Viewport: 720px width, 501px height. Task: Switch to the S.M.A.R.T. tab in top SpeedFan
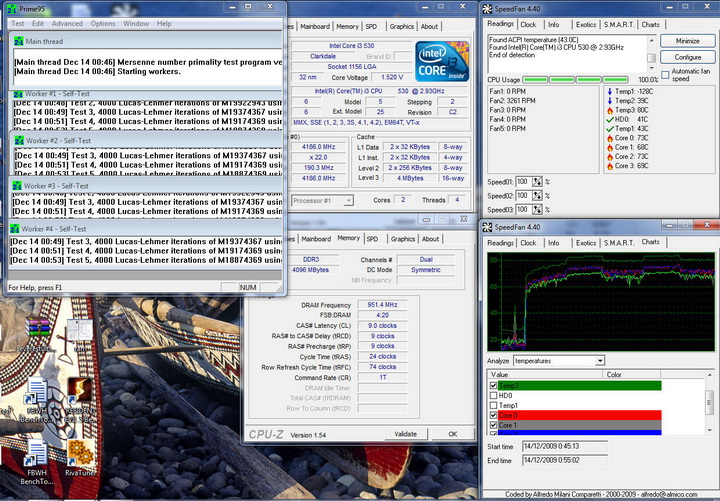click(616, 24)
